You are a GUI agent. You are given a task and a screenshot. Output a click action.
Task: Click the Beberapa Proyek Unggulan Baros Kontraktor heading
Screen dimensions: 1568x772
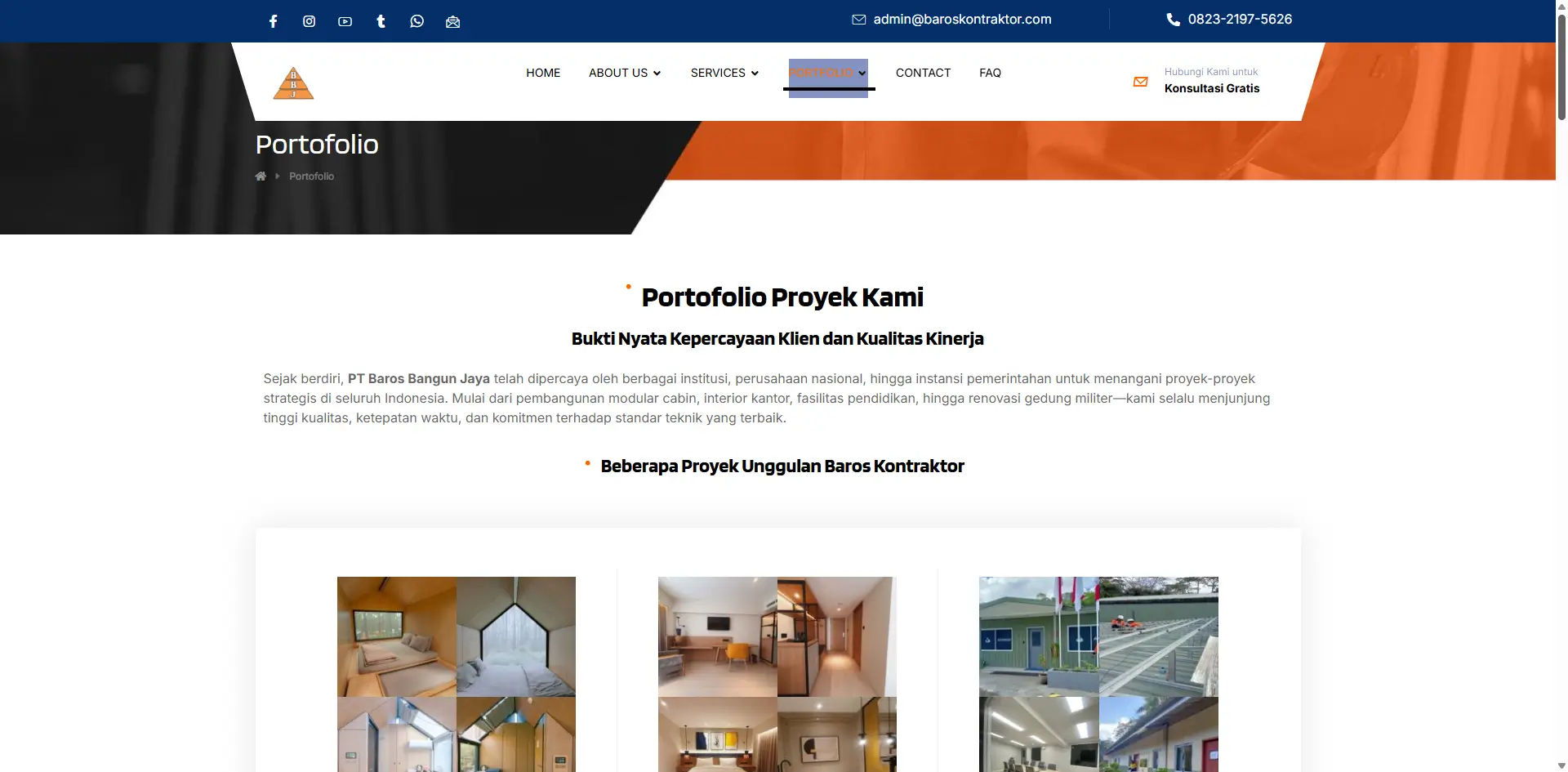pos(782,466)
